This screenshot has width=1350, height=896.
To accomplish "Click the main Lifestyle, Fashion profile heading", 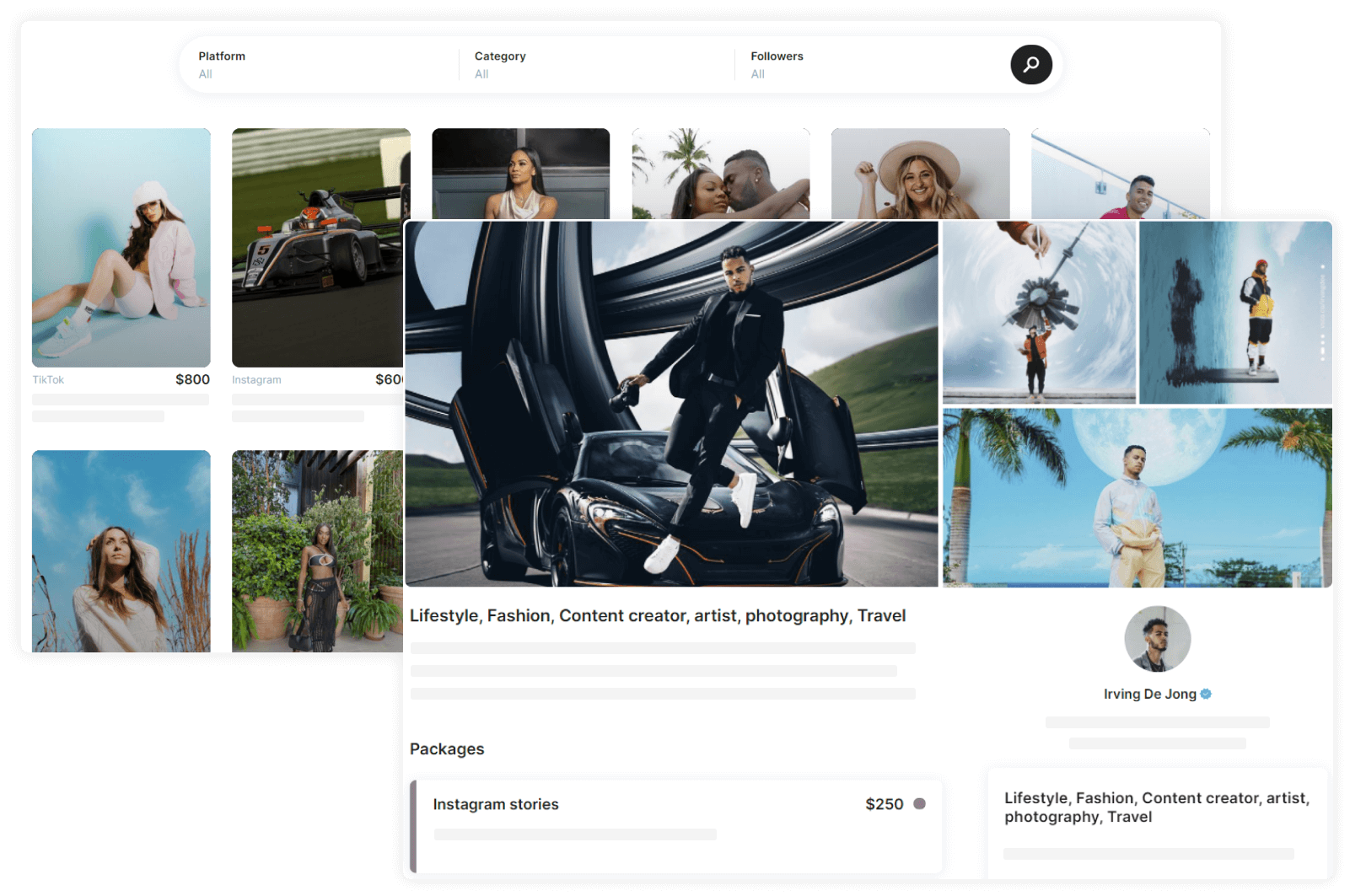I will 658,616.
